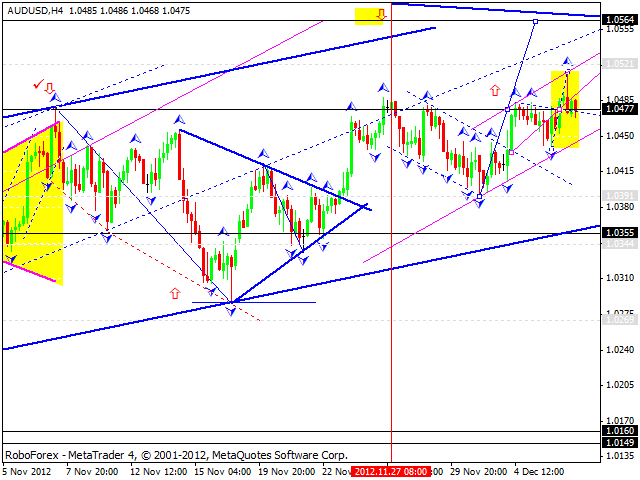Image resolution: width=640 pixels, height=480 pixels.
Task: Click the yellow rectangle over the latest candles
Action: 565,110
